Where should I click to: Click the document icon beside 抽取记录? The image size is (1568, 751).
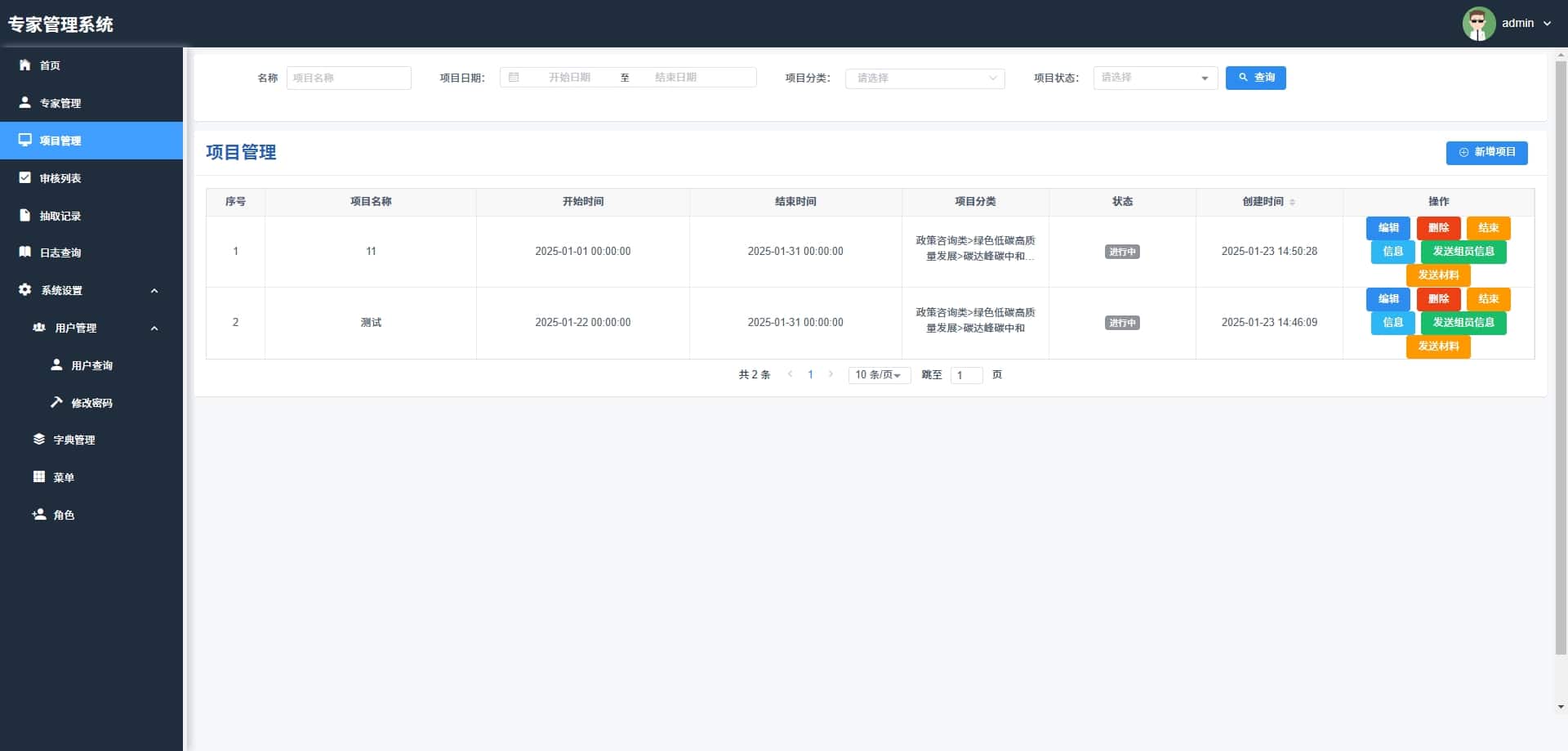[x=24, y=216]
